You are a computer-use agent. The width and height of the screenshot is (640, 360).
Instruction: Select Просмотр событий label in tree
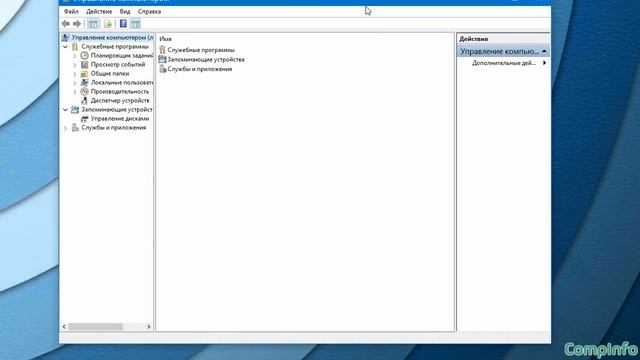[x=118, y=64]
